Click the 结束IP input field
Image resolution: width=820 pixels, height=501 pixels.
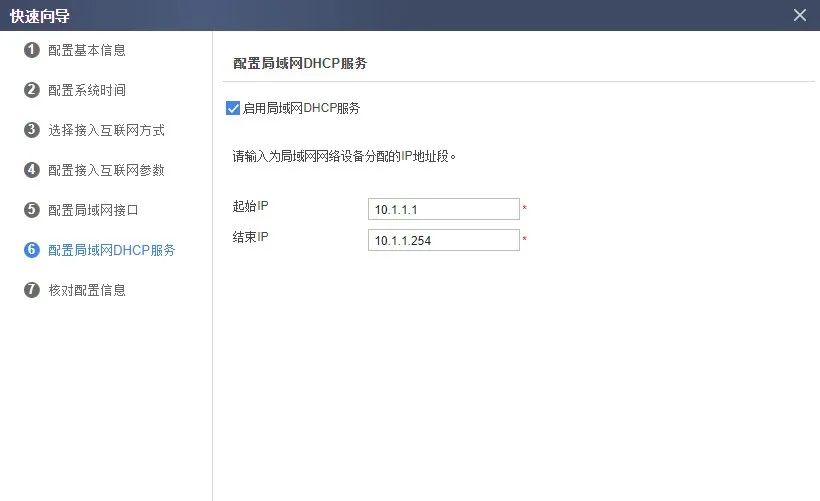[443, 240]
